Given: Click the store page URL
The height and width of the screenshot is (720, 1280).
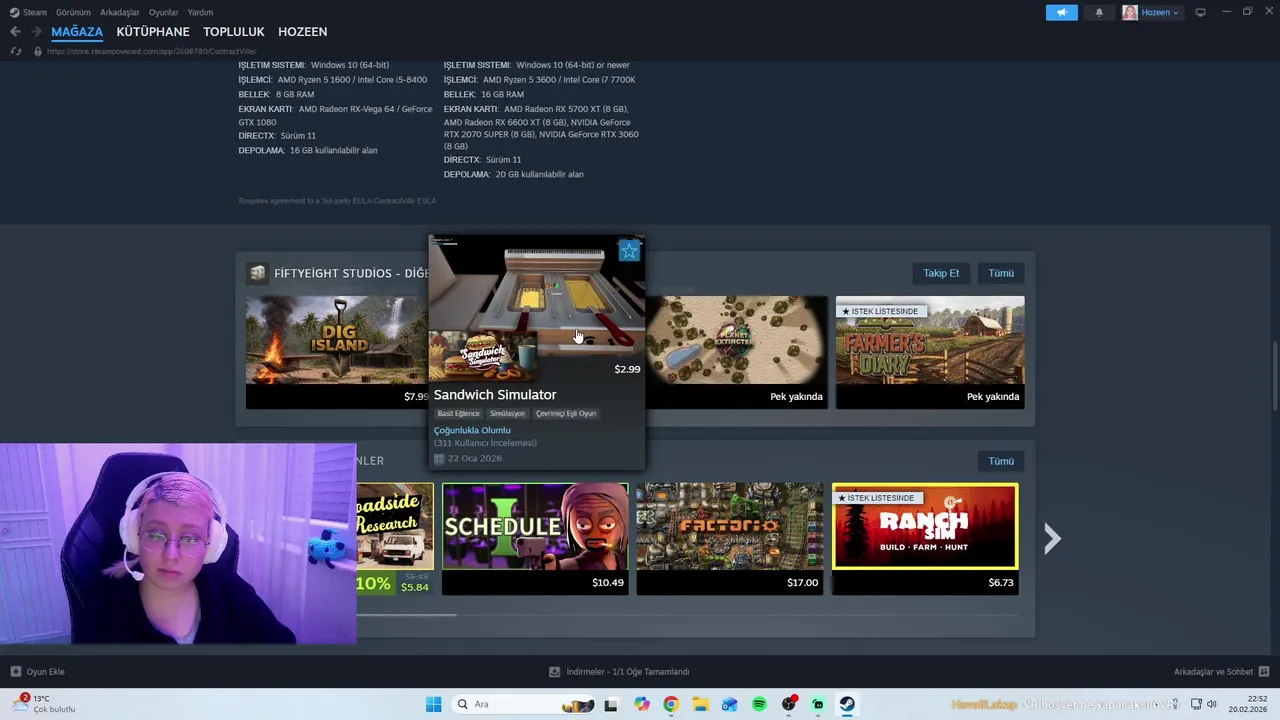Looking at the screenshot, I should coord(151,51).
